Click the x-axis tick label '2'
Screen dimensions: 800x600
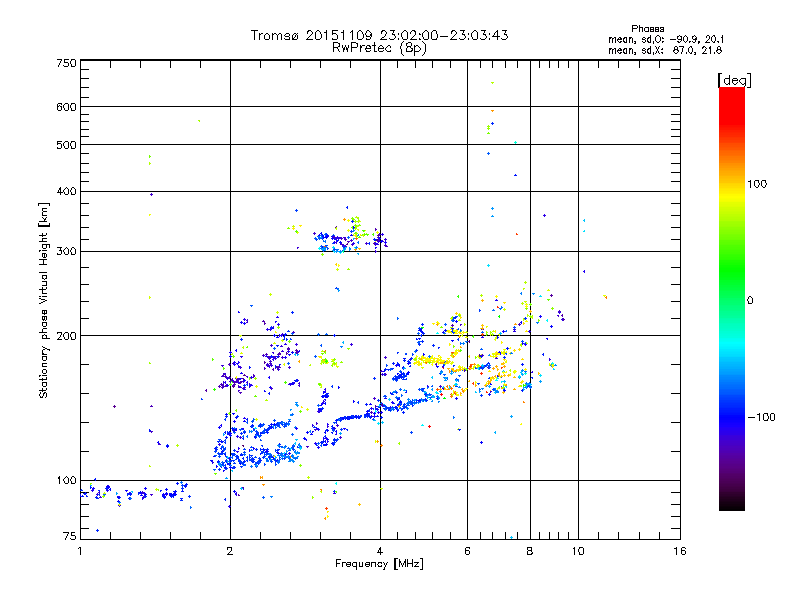(x=230, y=551)
